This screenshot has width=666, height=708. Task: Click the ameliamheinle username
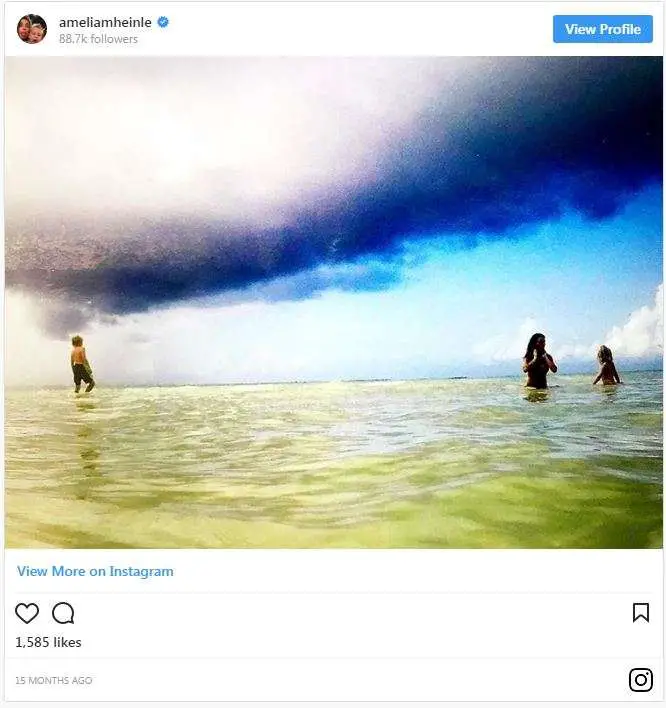tap(105, 22)
